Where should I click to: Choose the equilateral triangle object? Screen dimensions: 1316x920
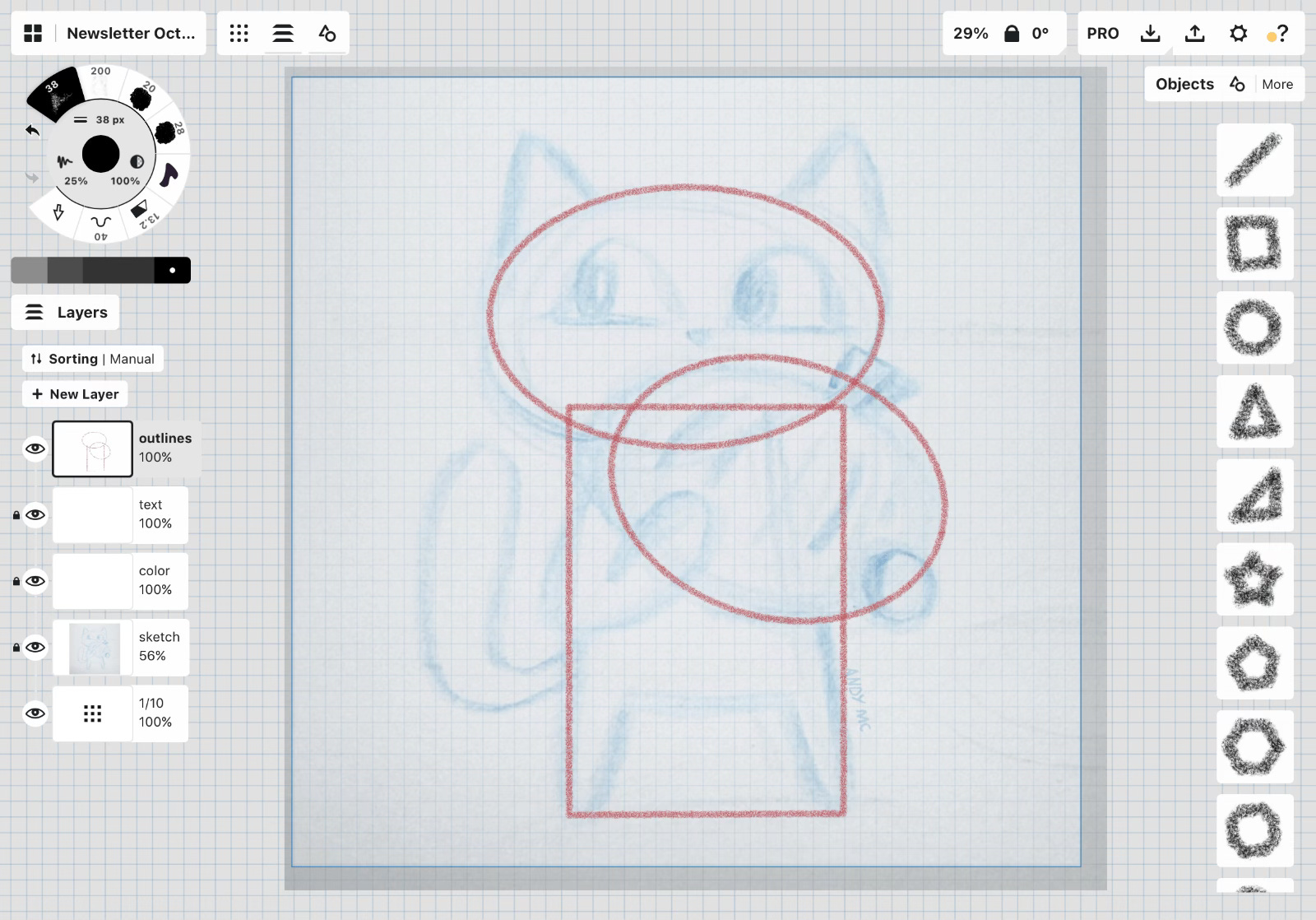(x=1254, y=412)
